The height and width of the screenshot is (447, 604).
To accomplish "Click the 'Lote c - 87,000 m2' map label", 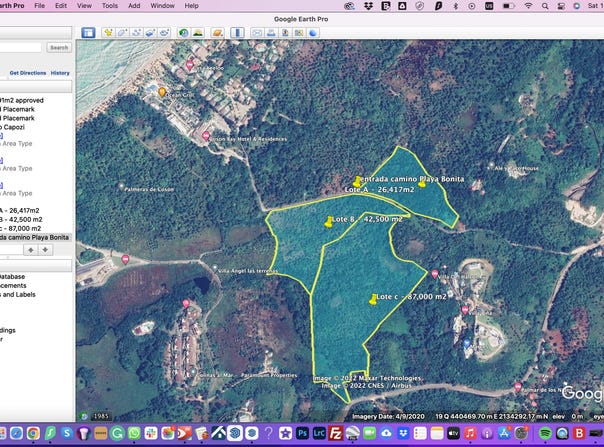I will pos(411,296).
